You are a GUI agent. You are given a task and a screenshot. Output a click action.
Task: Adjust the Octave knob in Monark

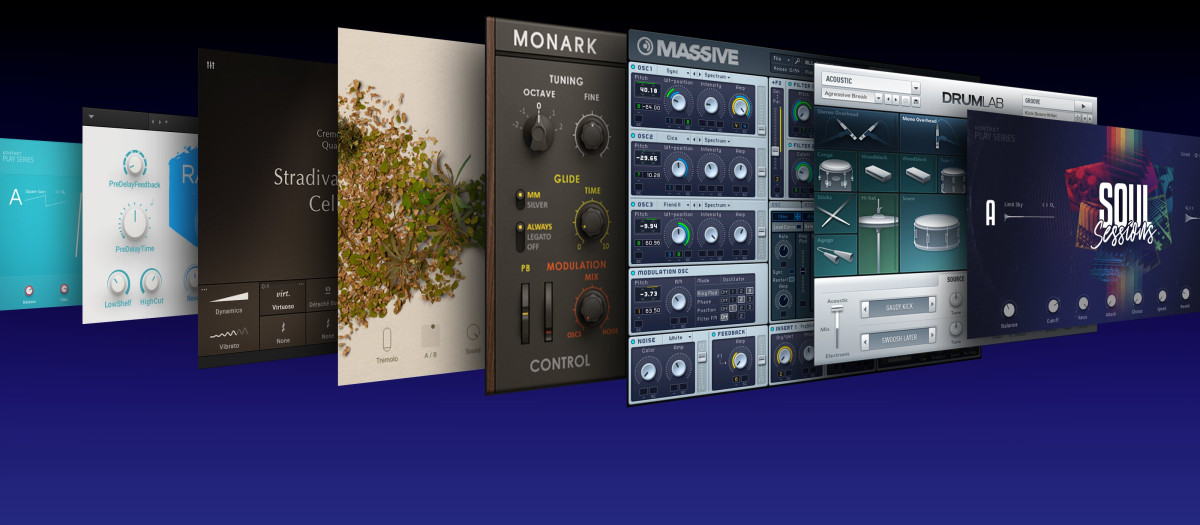click(x=536, y=130)
